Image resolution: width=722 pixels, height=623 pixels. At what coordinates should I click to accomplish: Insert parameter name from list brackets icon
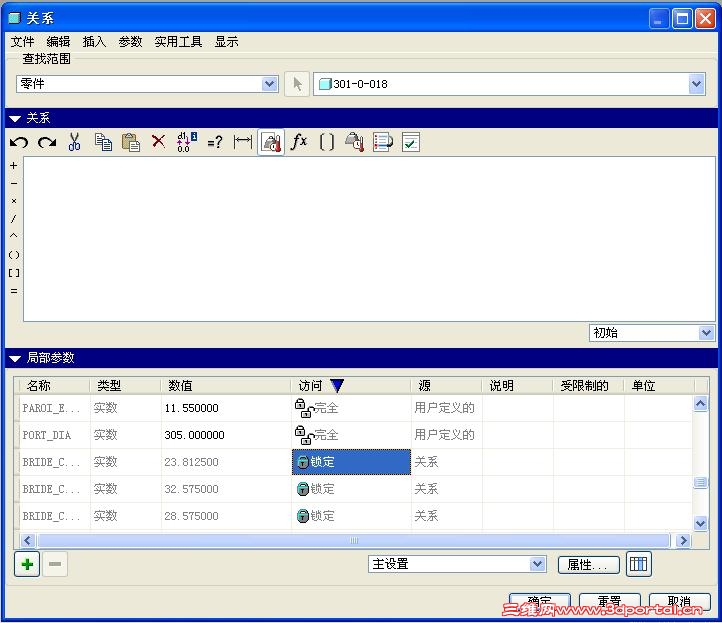pos(326,142)
